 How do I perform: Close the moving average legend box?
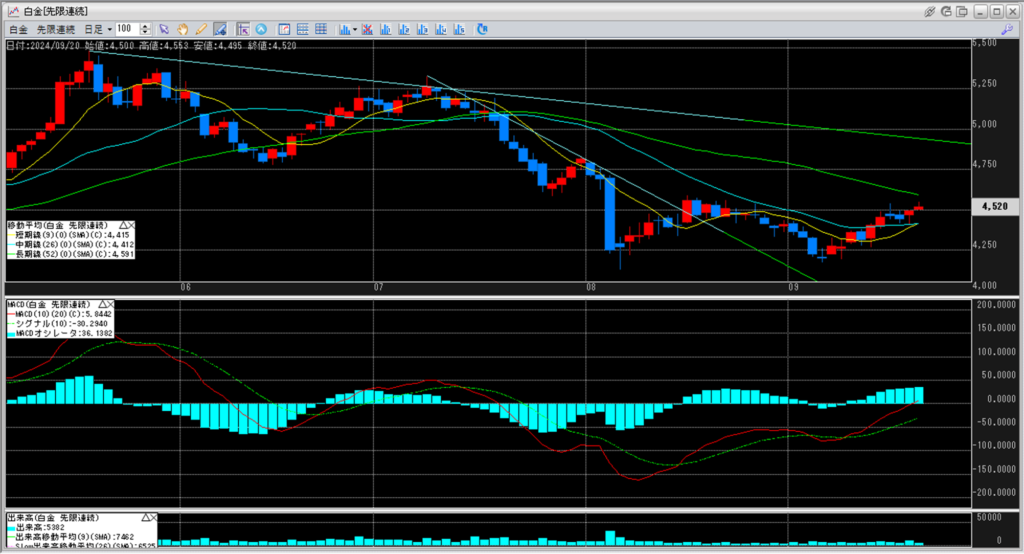coord(132,226)
